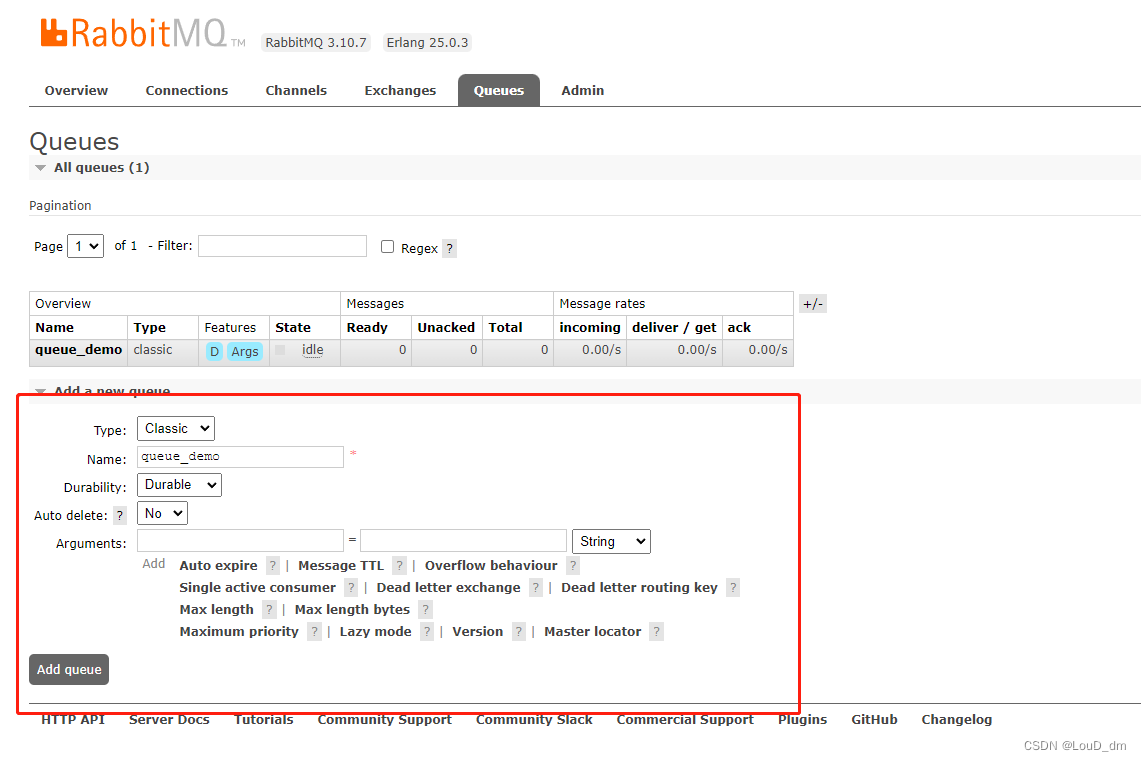Viewport: 1141px width, 761px height.
Task: Click the Args feature badge on queue_demo
Action: (245, 351)
